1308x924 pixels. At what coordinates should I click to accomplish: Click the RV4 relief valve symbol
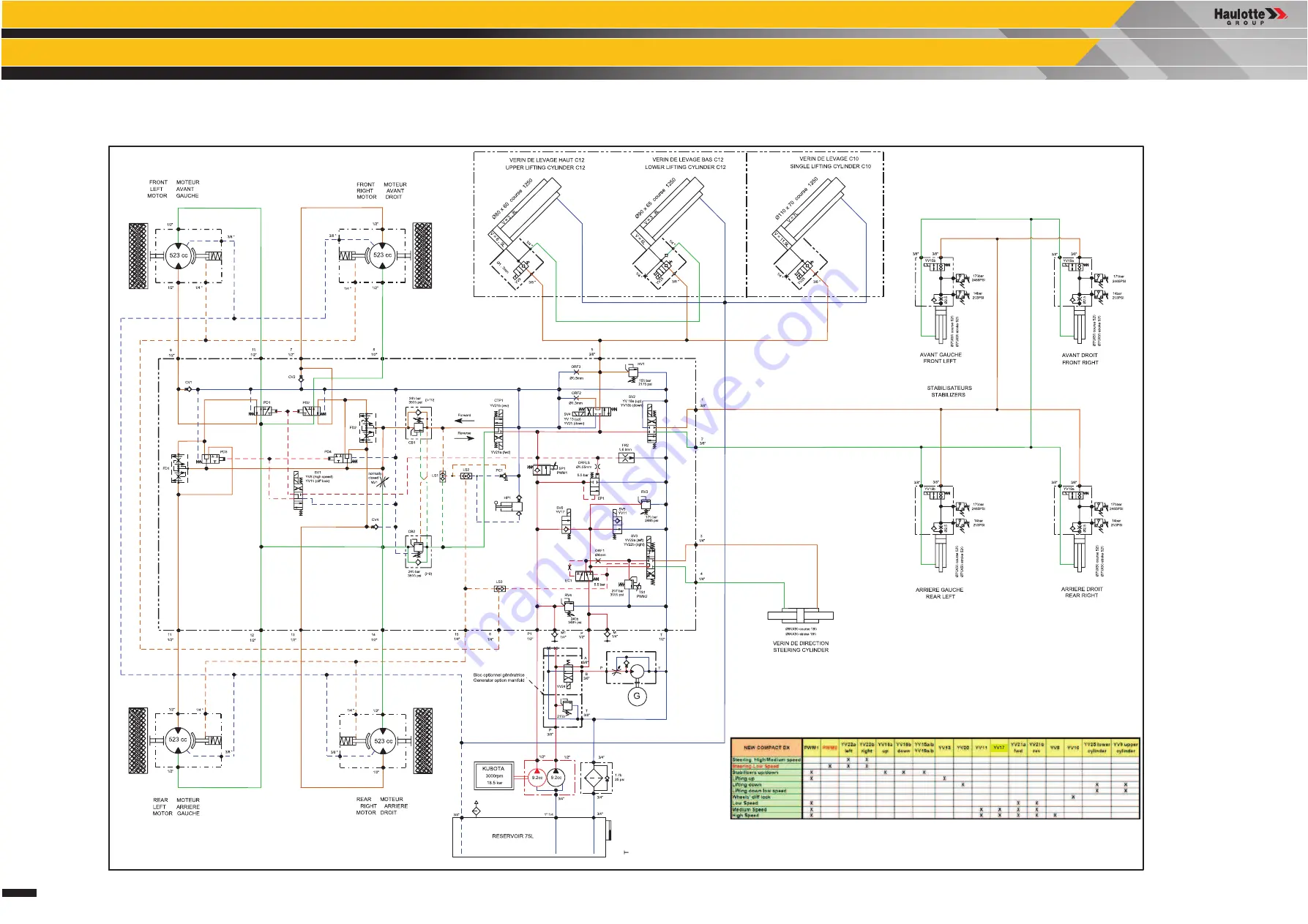click(x=569, y=606)
